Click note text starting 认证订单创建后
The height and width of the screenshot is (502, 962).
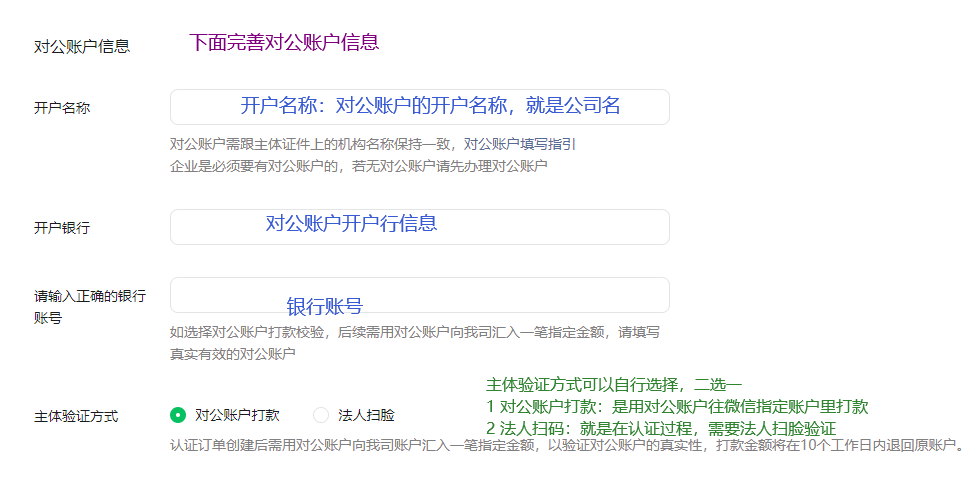[566, 446]
